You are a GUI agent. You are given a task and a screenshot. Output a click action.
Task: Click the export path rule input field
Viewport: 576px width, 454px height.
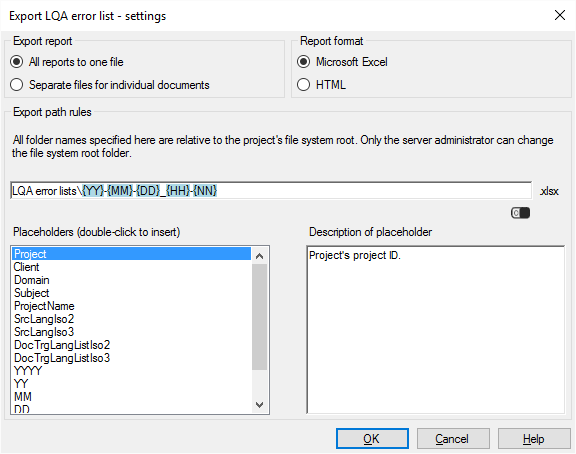(271, 191)
